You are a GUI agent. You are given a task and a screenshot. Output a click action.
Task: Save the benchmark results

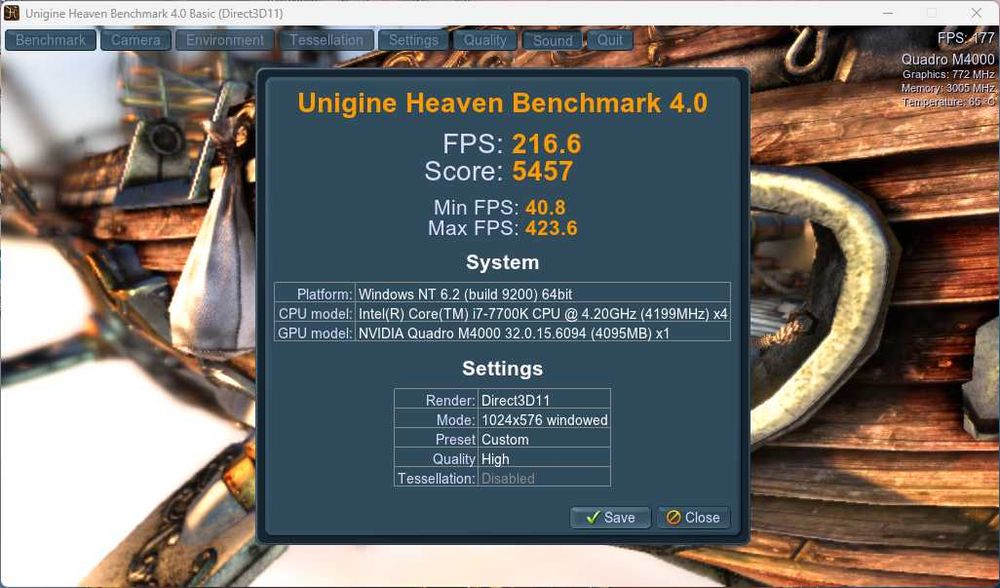(610, 517)
